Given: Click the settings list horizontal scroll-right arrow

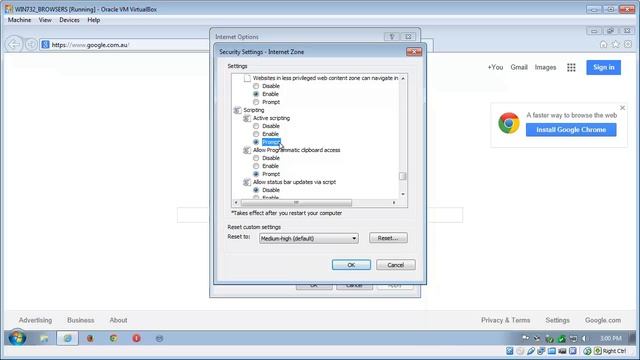Looking at the screenshot, I should pos(394,202).
